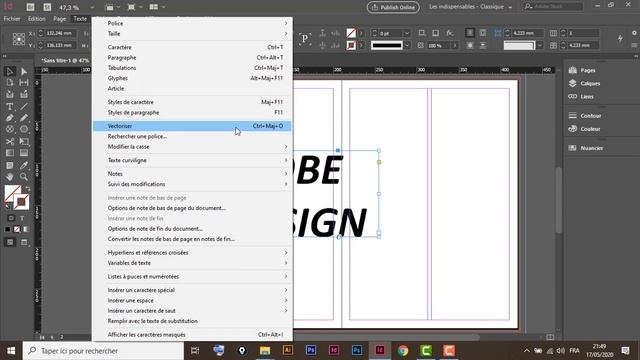Image resolution: width=640 pixels, height=360 pixels.
Task: Open stroke weight 0 pt dropdown
Action: [407, 33]
